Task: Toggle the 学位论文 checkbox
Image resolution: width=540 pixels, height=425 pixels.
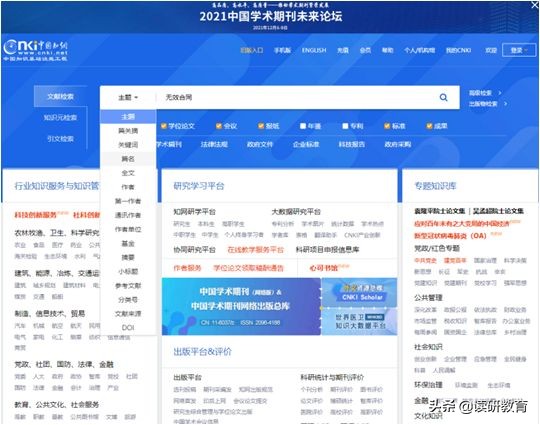Action: (164, 126)
